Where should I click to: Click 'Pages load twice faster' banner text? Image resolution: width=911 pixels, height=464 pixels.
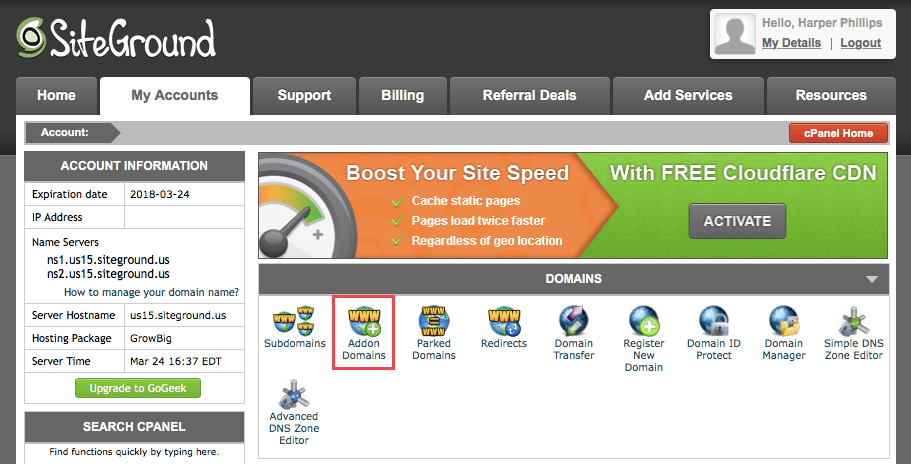pos(478,221)
